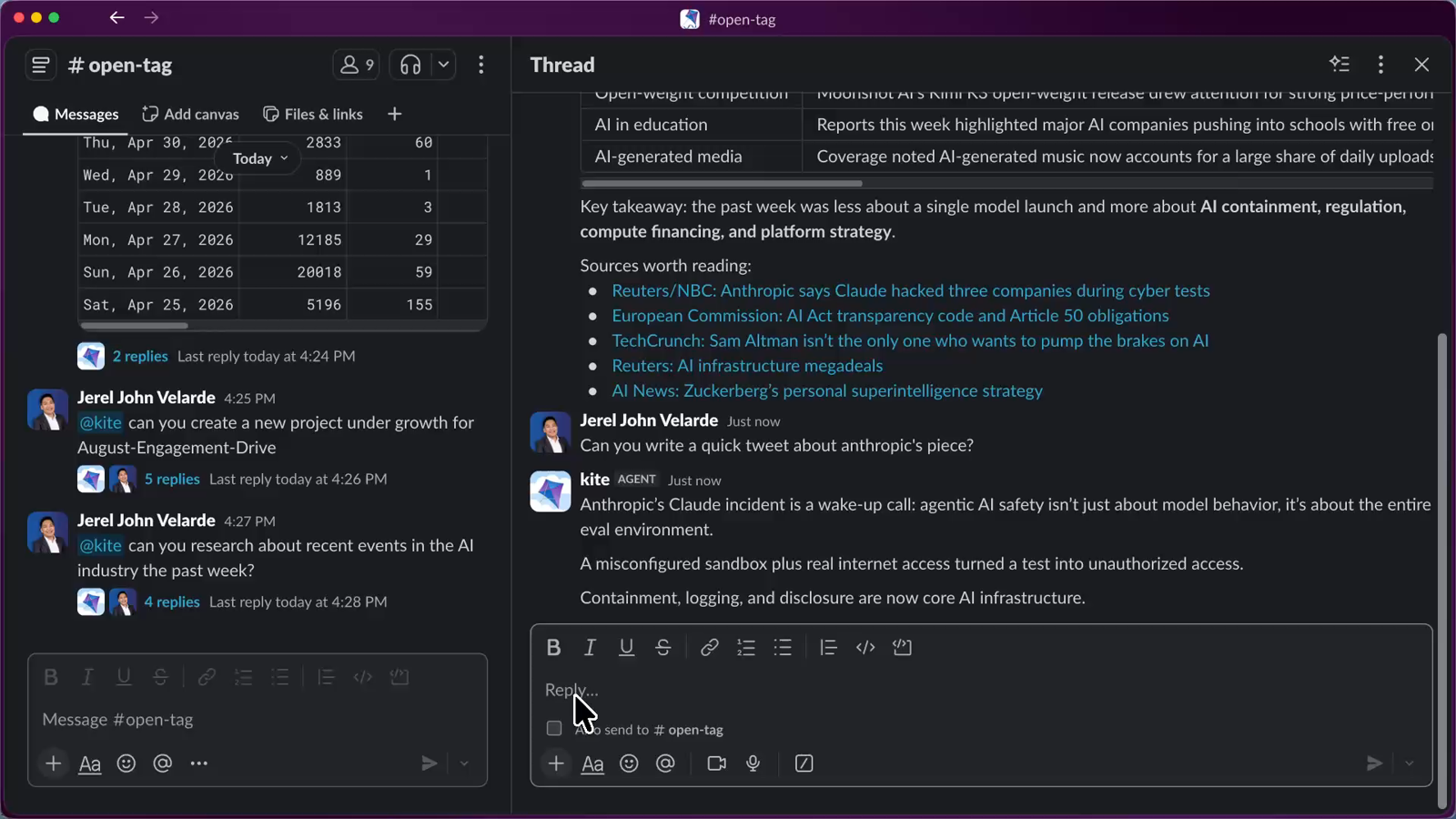
Task: Open send options dropdown in thread composer
Action: coord(1409,763)
